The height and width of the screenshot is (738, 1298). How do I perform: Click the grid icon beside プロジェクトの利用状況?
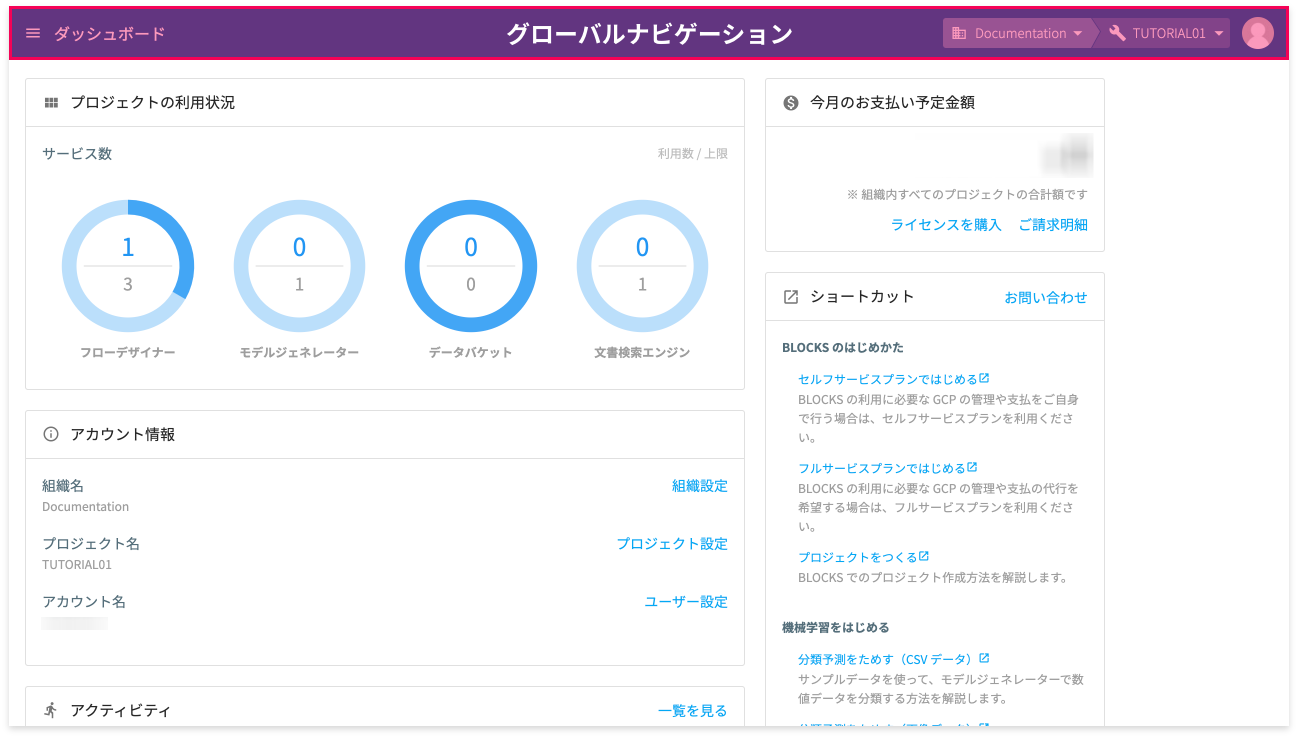51,103
